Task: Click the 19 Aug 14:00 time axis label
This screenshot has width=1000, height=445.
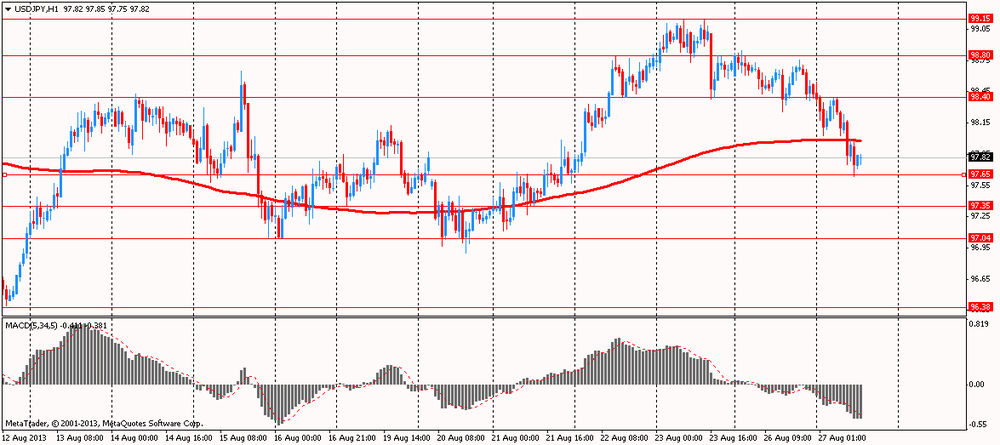Action: (x=406, y=439)
